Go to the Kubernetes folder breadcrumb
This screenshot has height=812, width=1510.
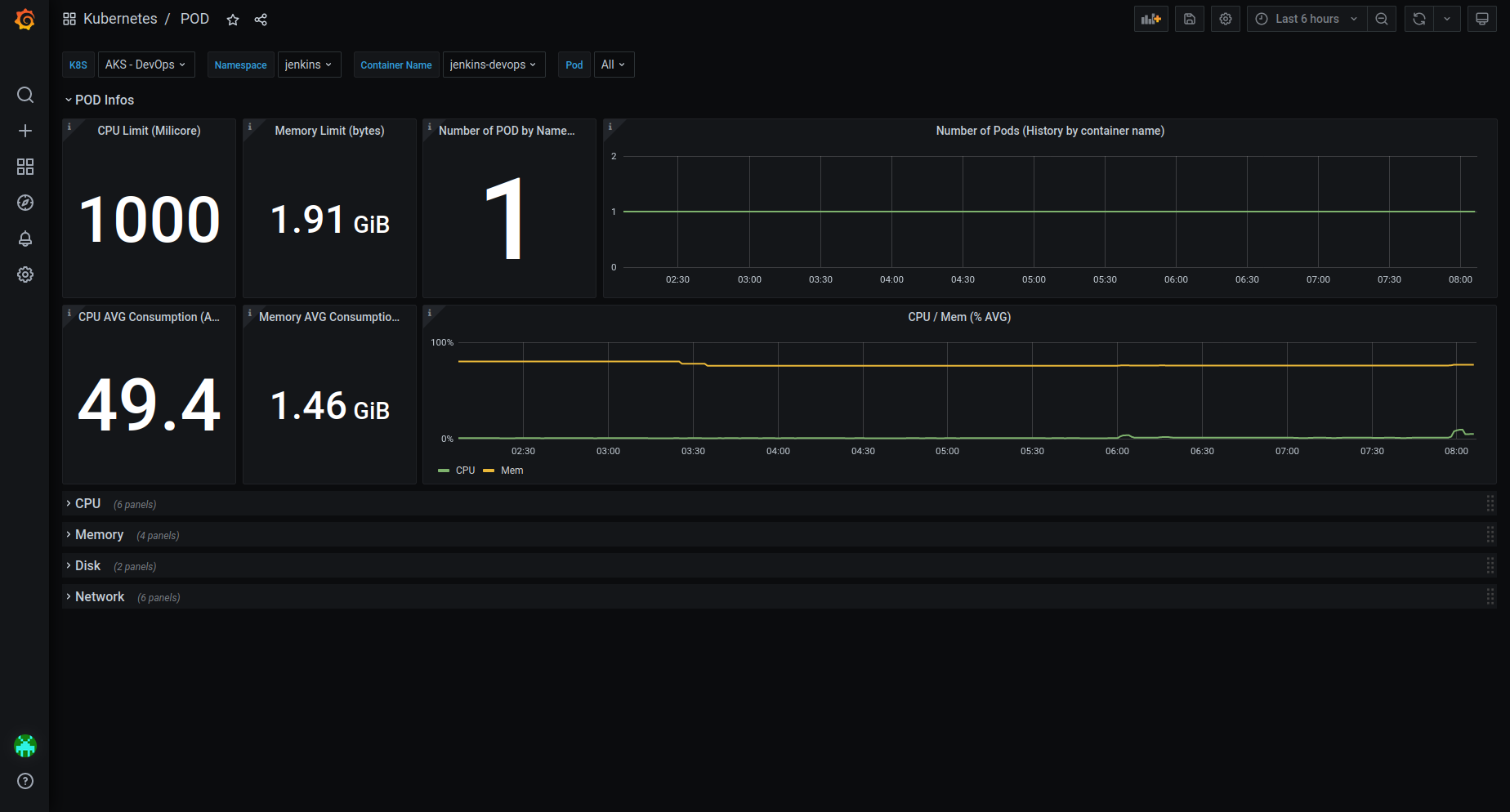click(x=120, y=19)
